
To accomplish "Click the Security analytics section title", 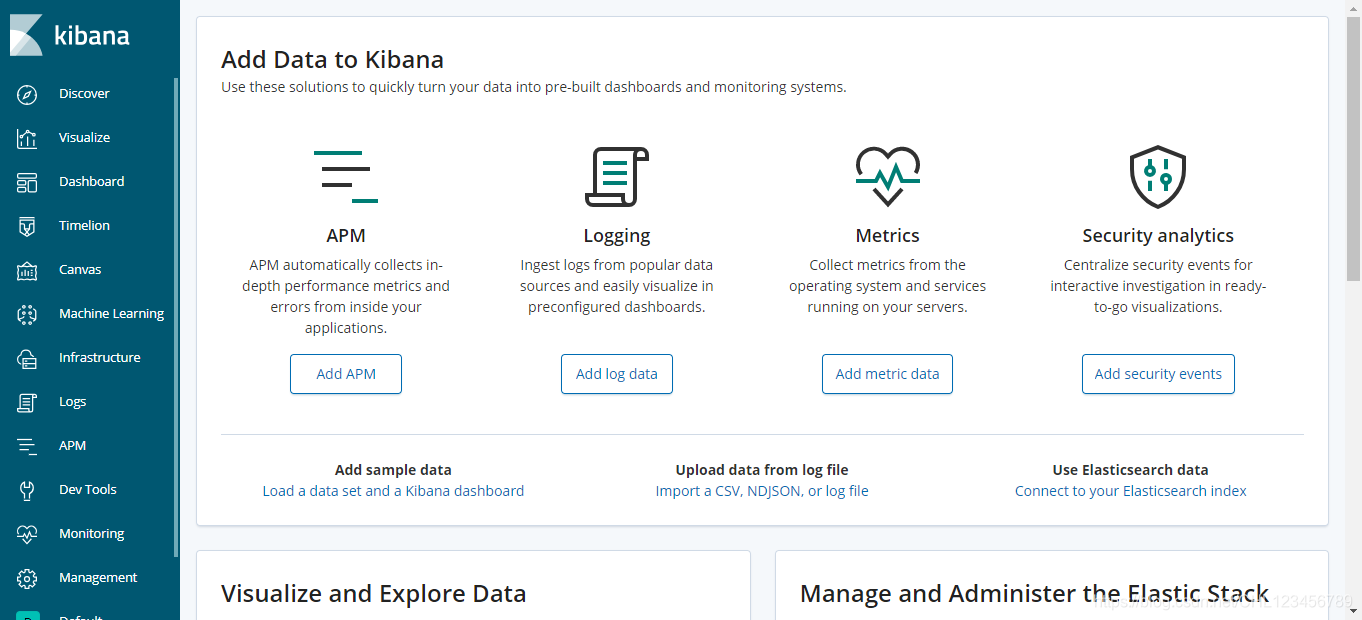I will click(1158, 236).
